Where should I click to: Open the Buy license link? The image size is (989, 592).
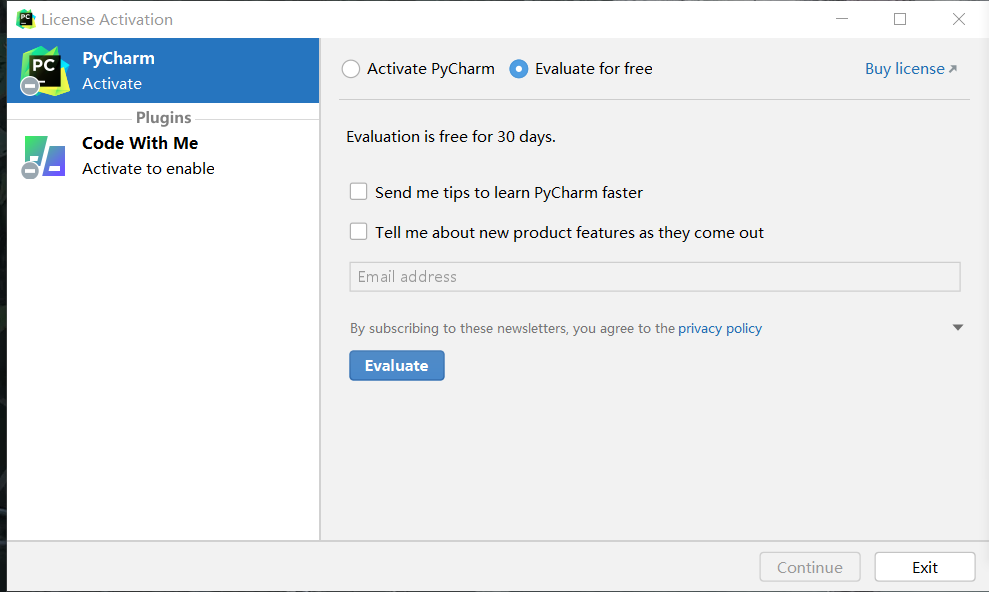pos(911,69)
